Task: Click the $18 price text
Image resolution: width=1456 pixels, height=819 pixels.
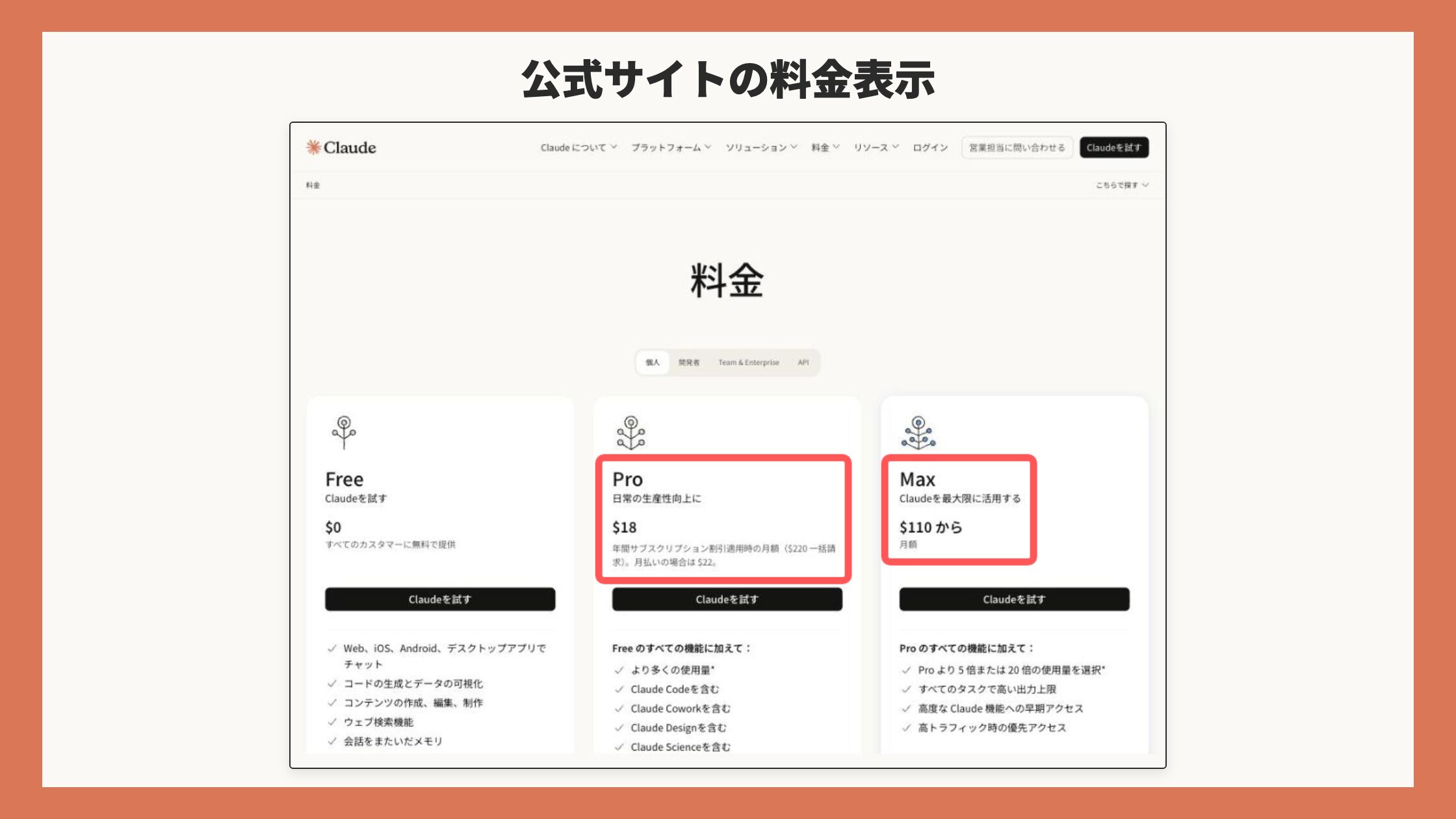Action: 625,527
